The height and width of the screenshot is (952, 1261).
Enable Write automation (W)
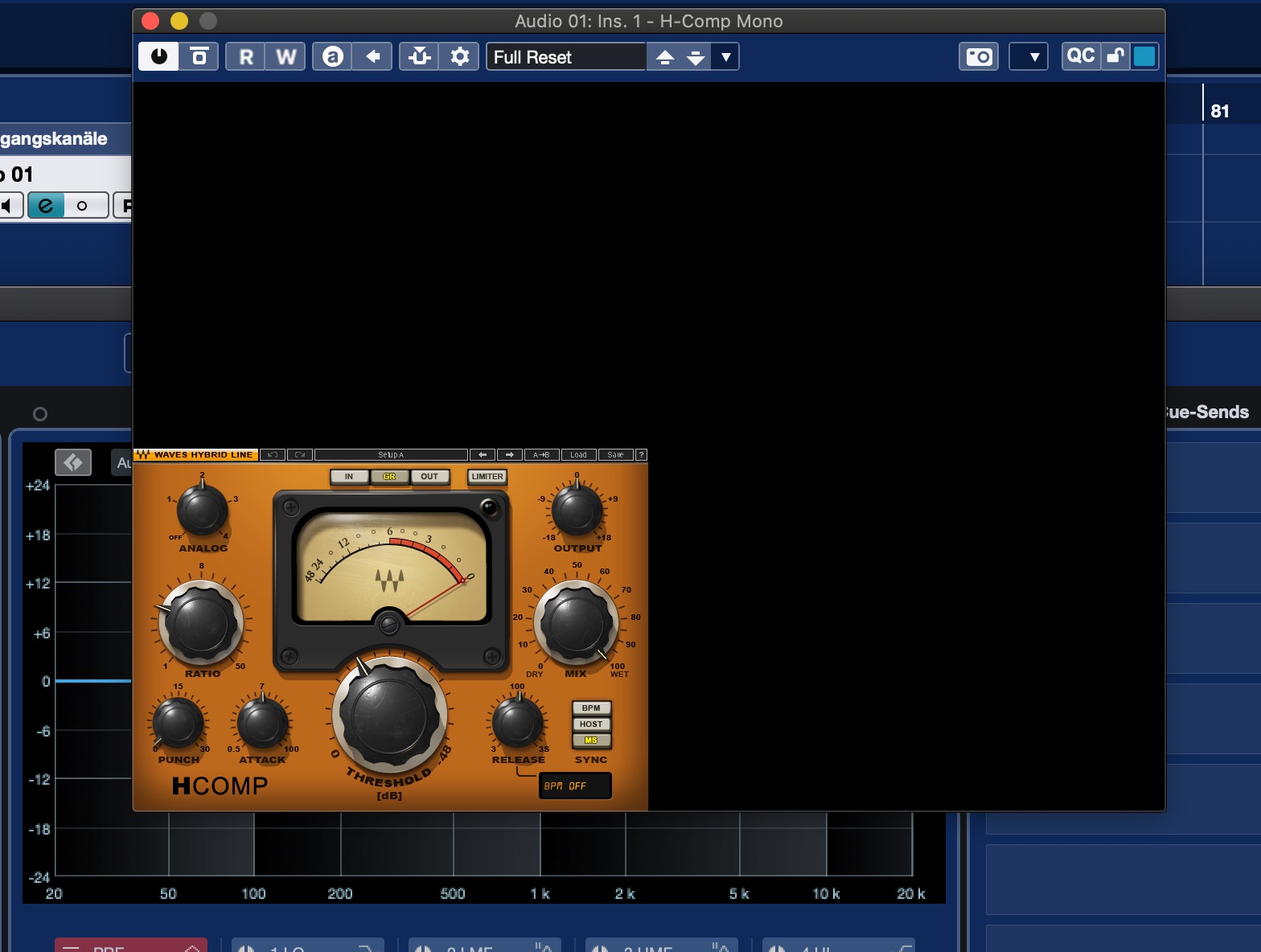(285, 56)
